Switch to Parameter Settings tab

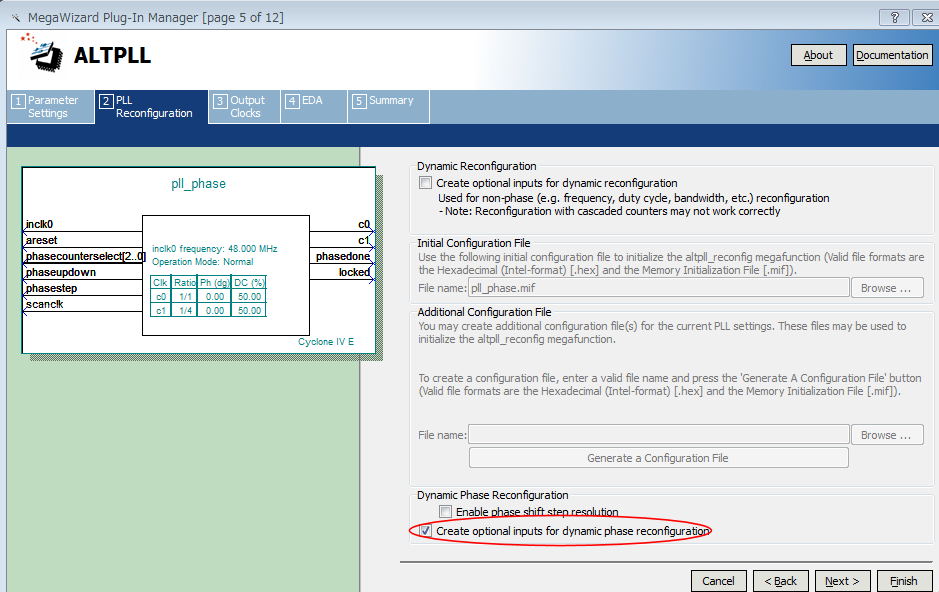coord(51,107)
